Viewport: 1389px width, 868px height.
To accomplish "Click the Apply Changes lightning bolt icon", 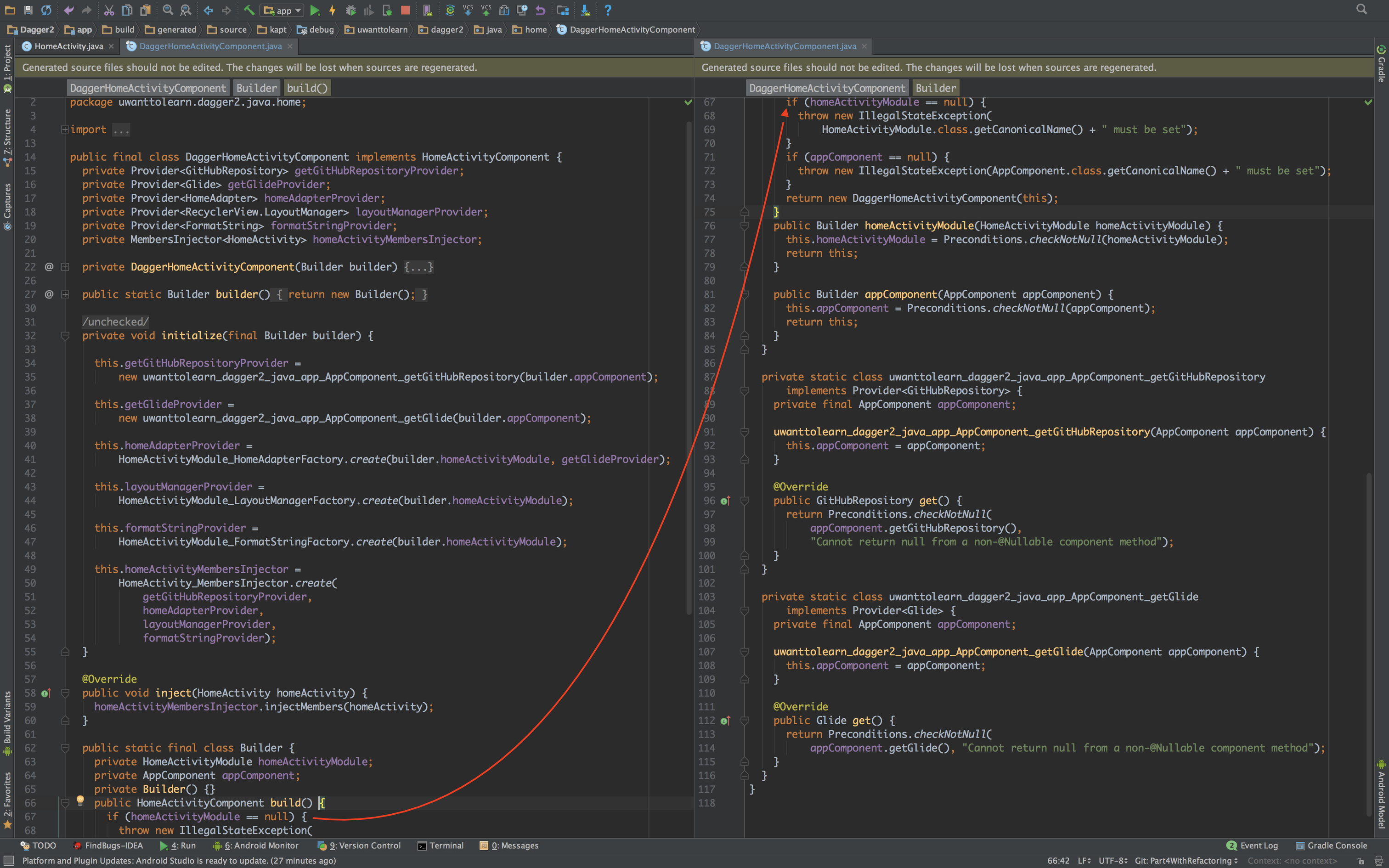I will click(333, 10).
